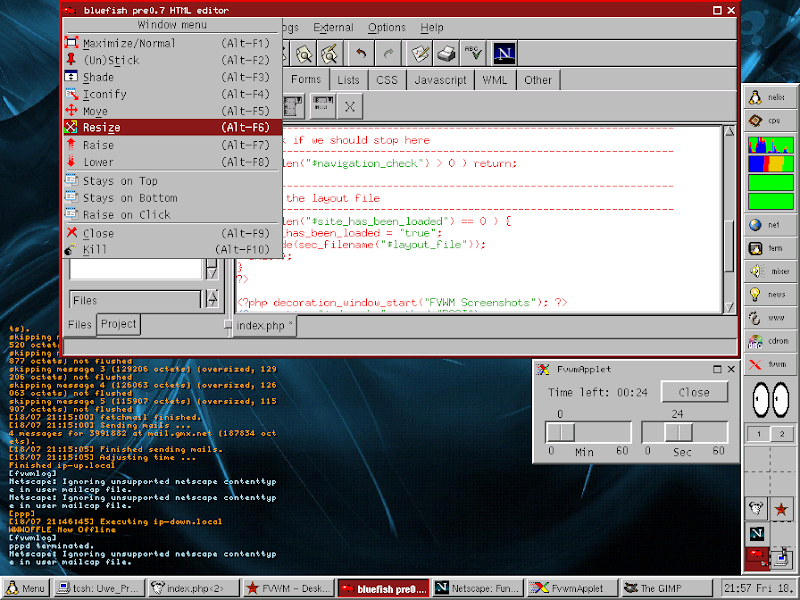Open the External menu
The width and height of the screenshot is (800, 600).
[x=333, y=28]
